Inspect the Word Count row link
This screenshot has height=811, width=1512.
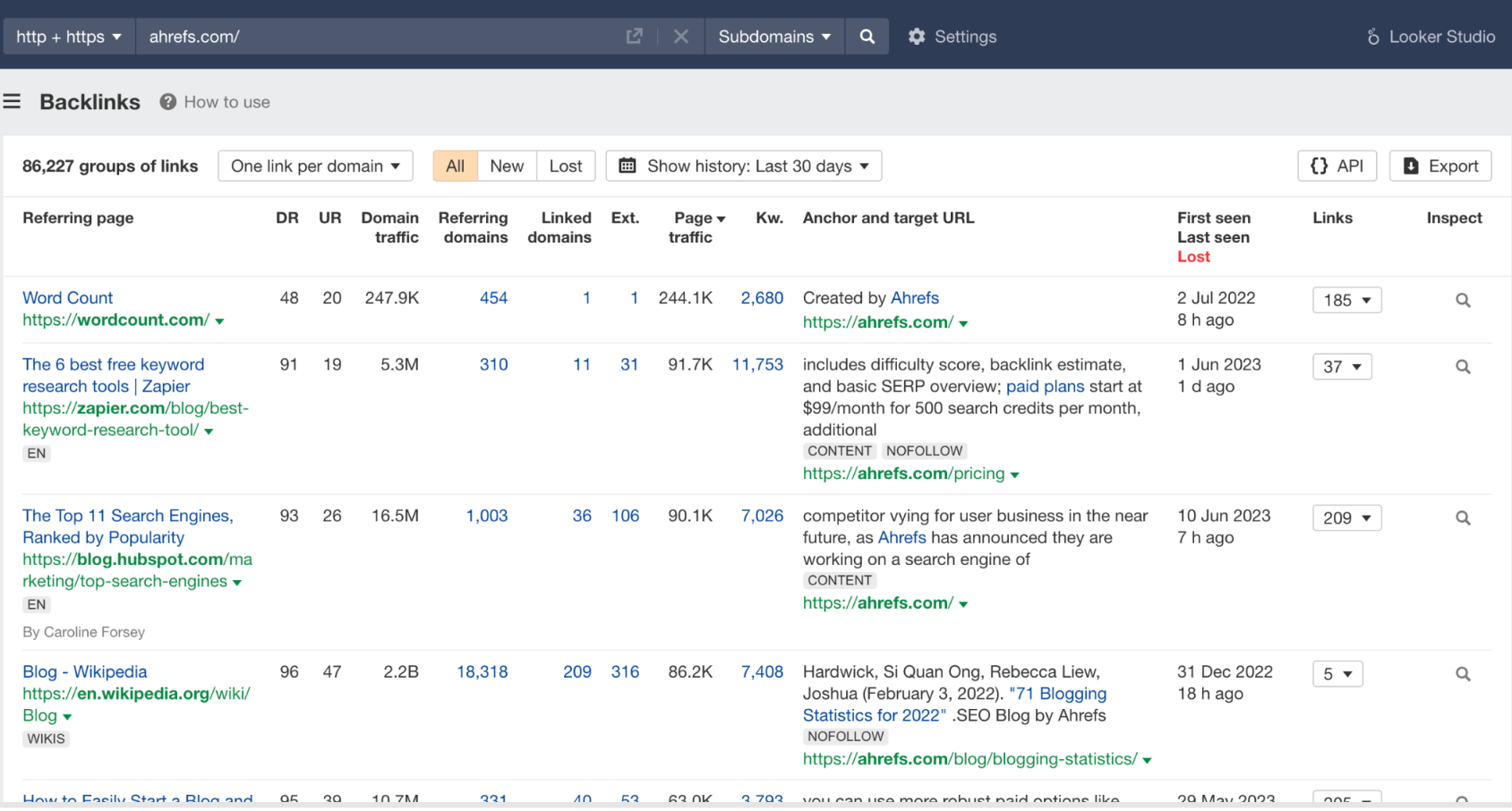point(1463,300)
